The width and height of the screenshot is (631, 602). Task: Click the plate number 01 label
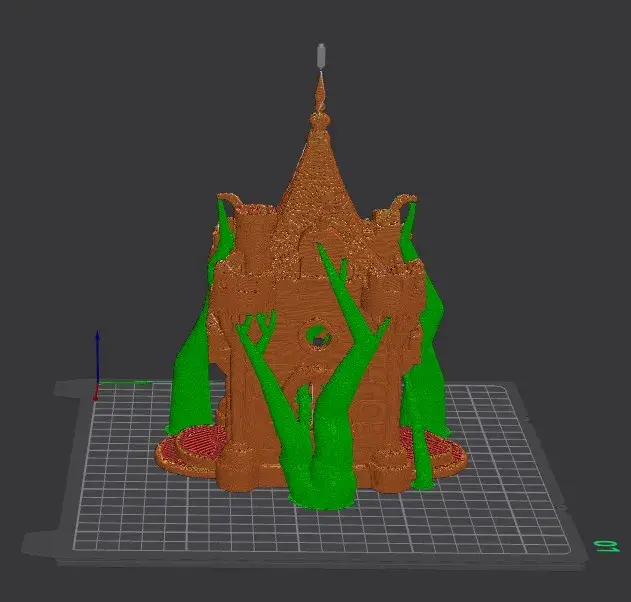tap(607, 546)
